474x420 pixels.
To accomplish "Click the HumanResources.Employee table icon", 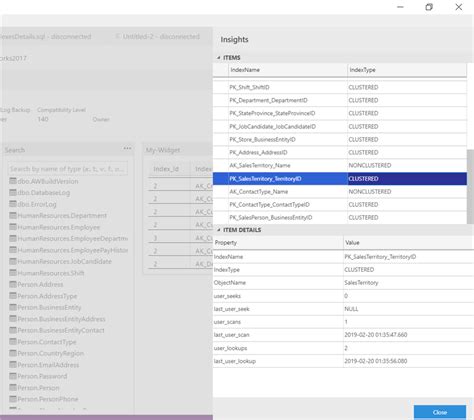I will [13, 227].
